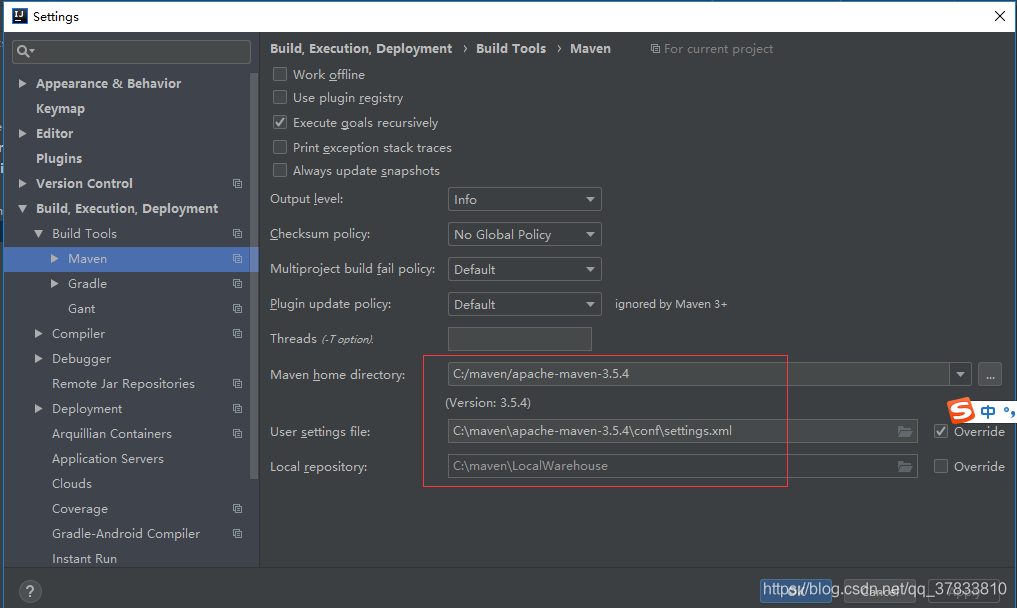Image resolution: width=1017 pixels, height=608 pixels.
Task: Expand the Editor section
Action: [23, 134]
